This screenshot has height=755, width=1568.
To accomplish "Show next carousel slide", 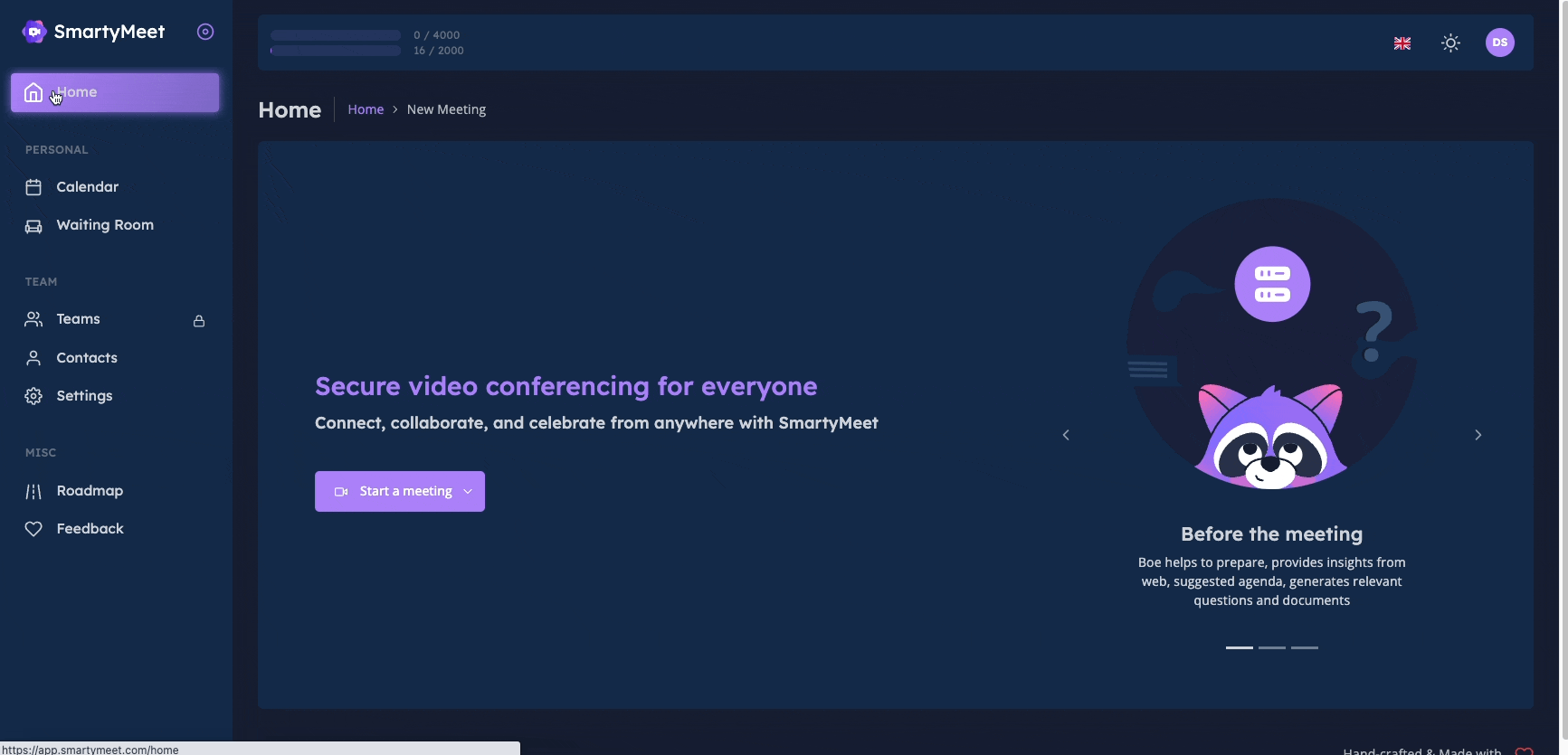I will tap(1478, 435).
